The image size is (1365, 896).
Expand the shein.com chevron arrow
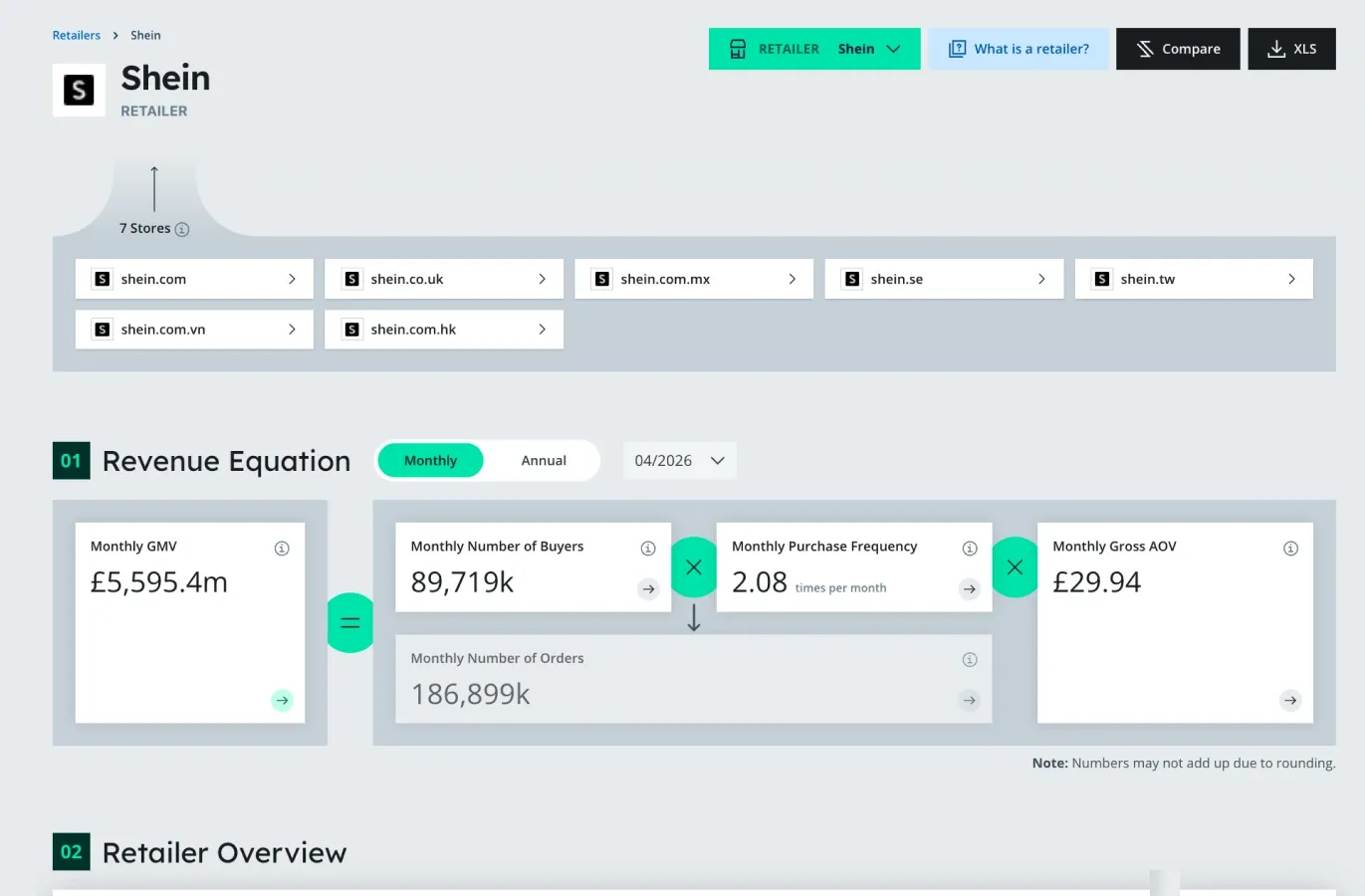point(292,279)
